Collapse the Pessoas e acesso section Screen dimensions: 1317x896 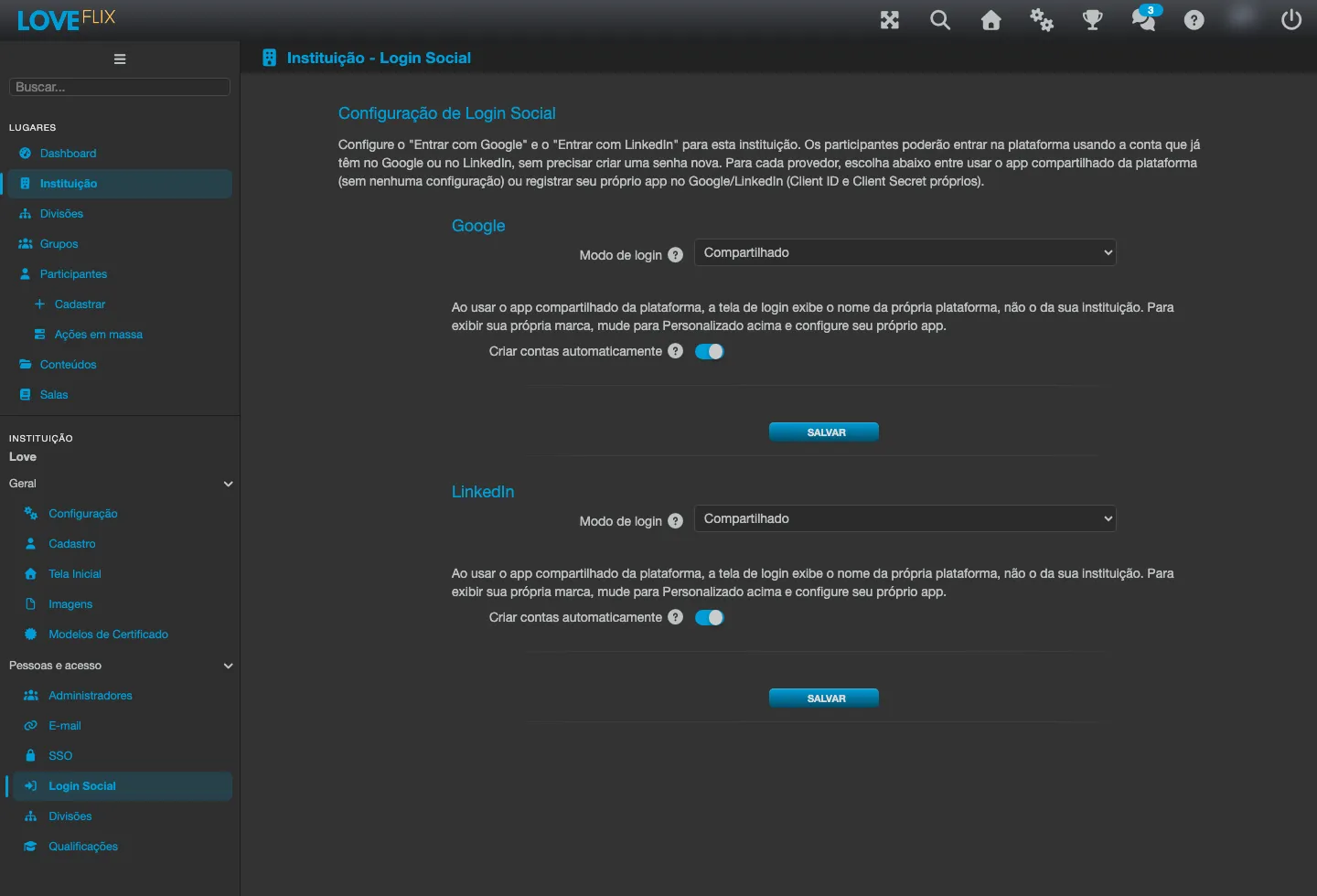coord(120,666)
